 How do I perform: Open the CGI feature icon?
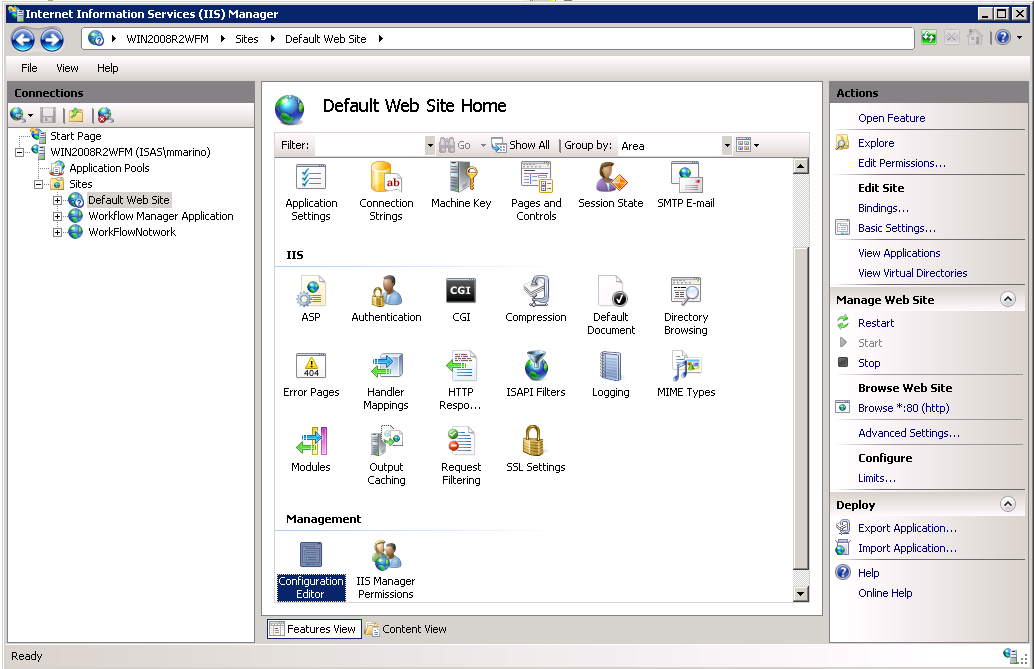tap(461, 291)
